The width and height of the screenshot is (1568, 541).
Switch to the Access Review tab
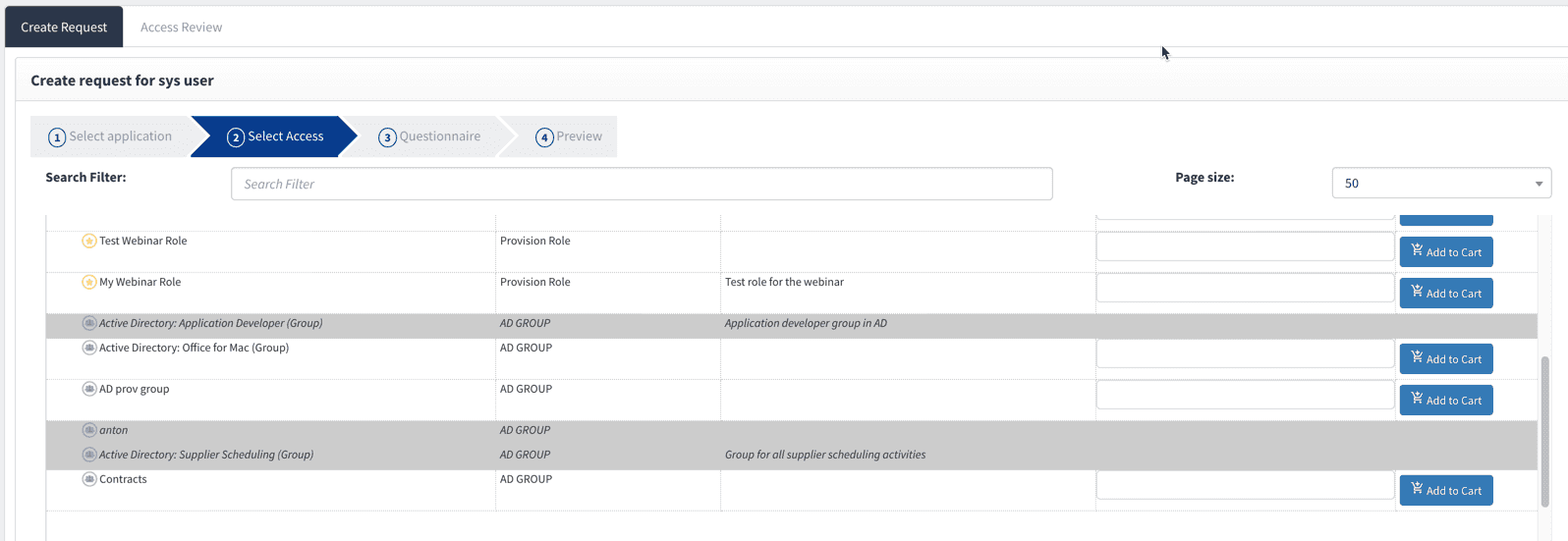click(181, 27)
